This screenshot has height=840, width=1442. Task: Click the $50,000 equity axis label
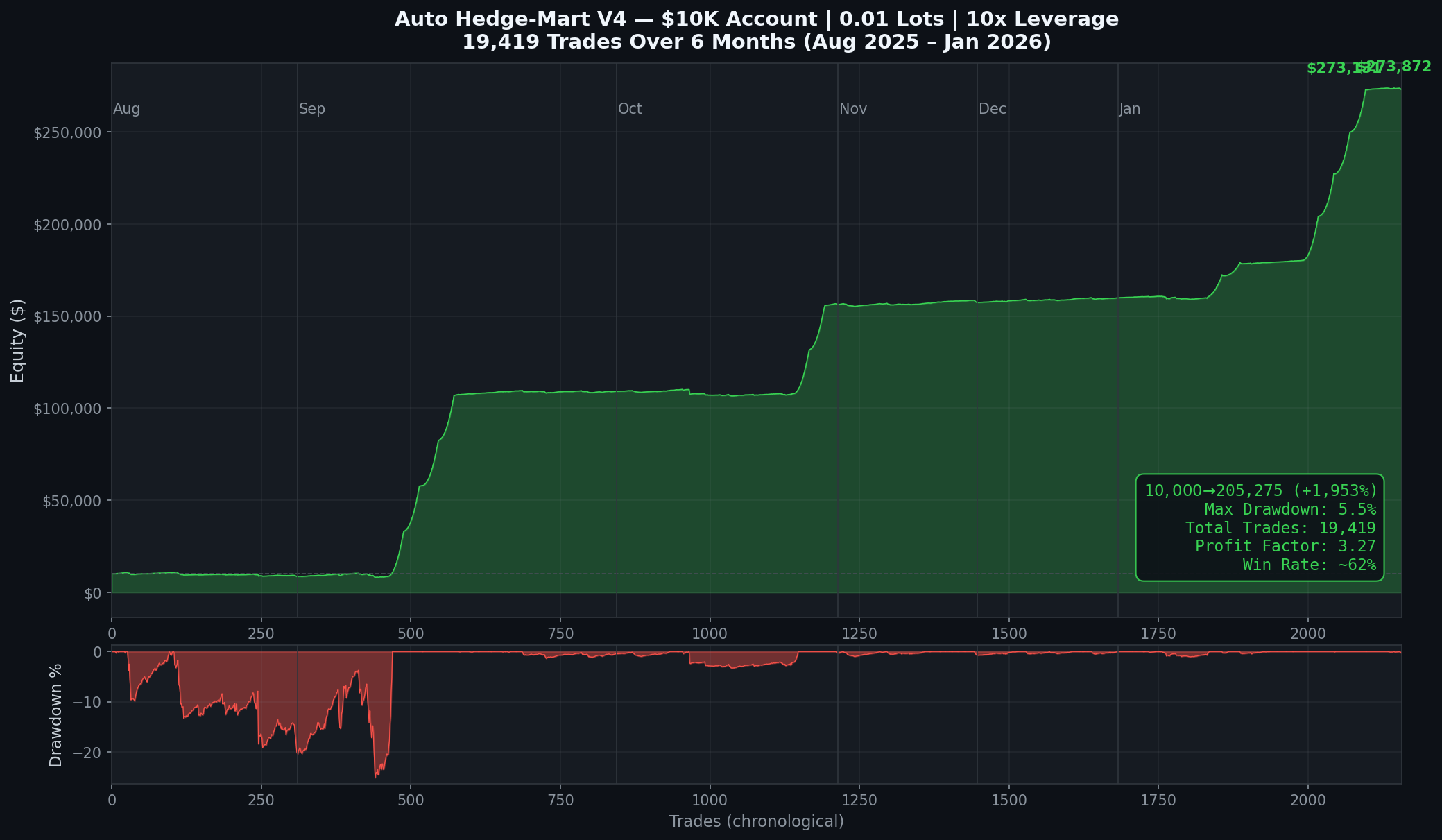[71, 501]
